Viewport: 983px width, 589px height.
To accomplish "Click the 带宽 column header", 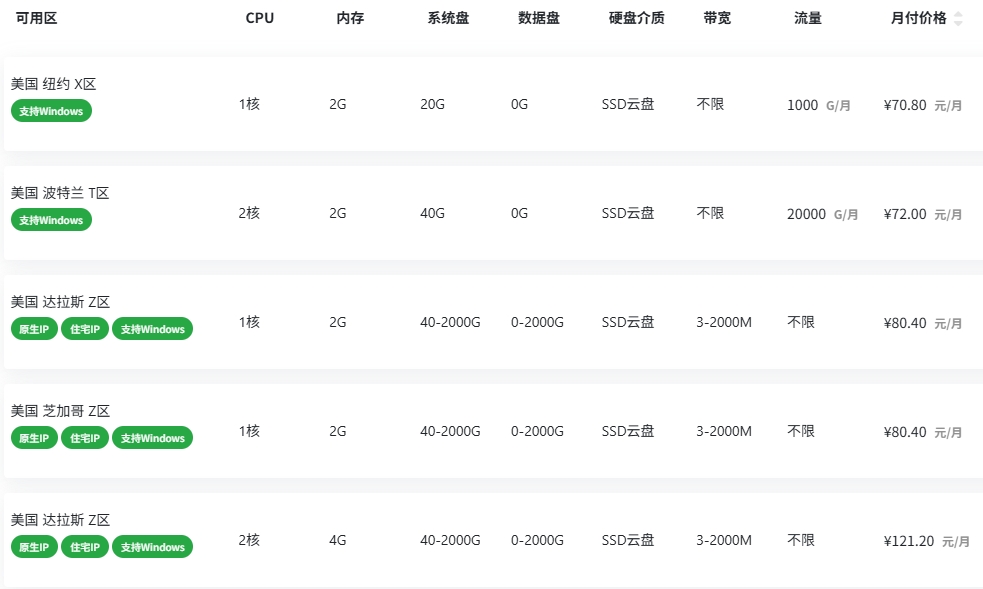I will [x=716, y=17].
